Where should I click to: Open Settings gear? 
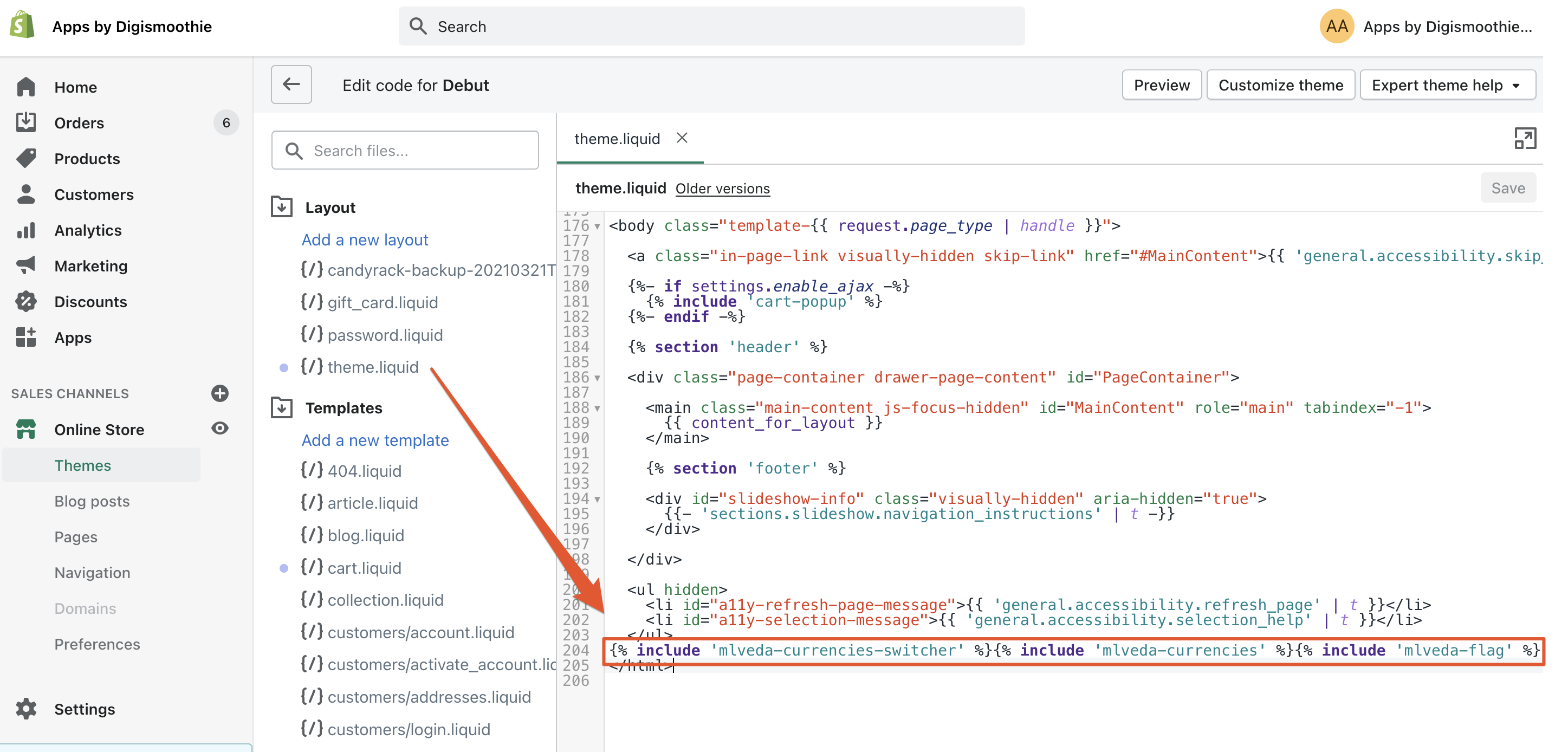pos(26,709)
